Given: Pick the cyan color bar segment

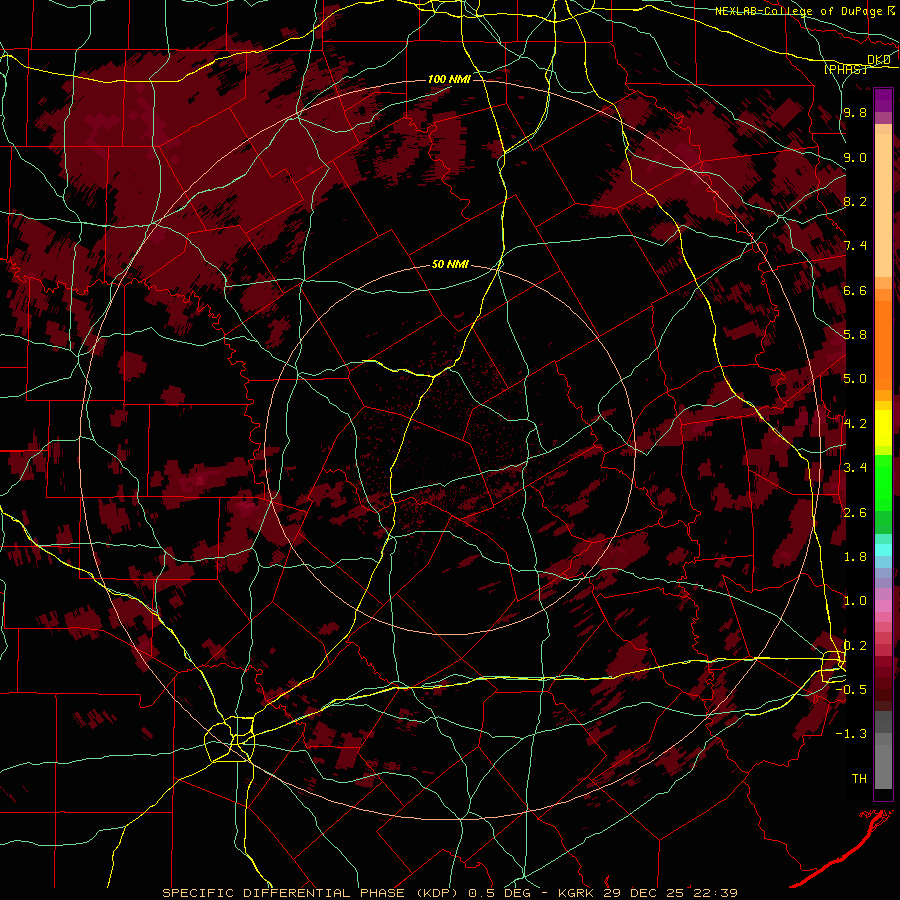Looking at the screenshot, I should tap(883, 550).
